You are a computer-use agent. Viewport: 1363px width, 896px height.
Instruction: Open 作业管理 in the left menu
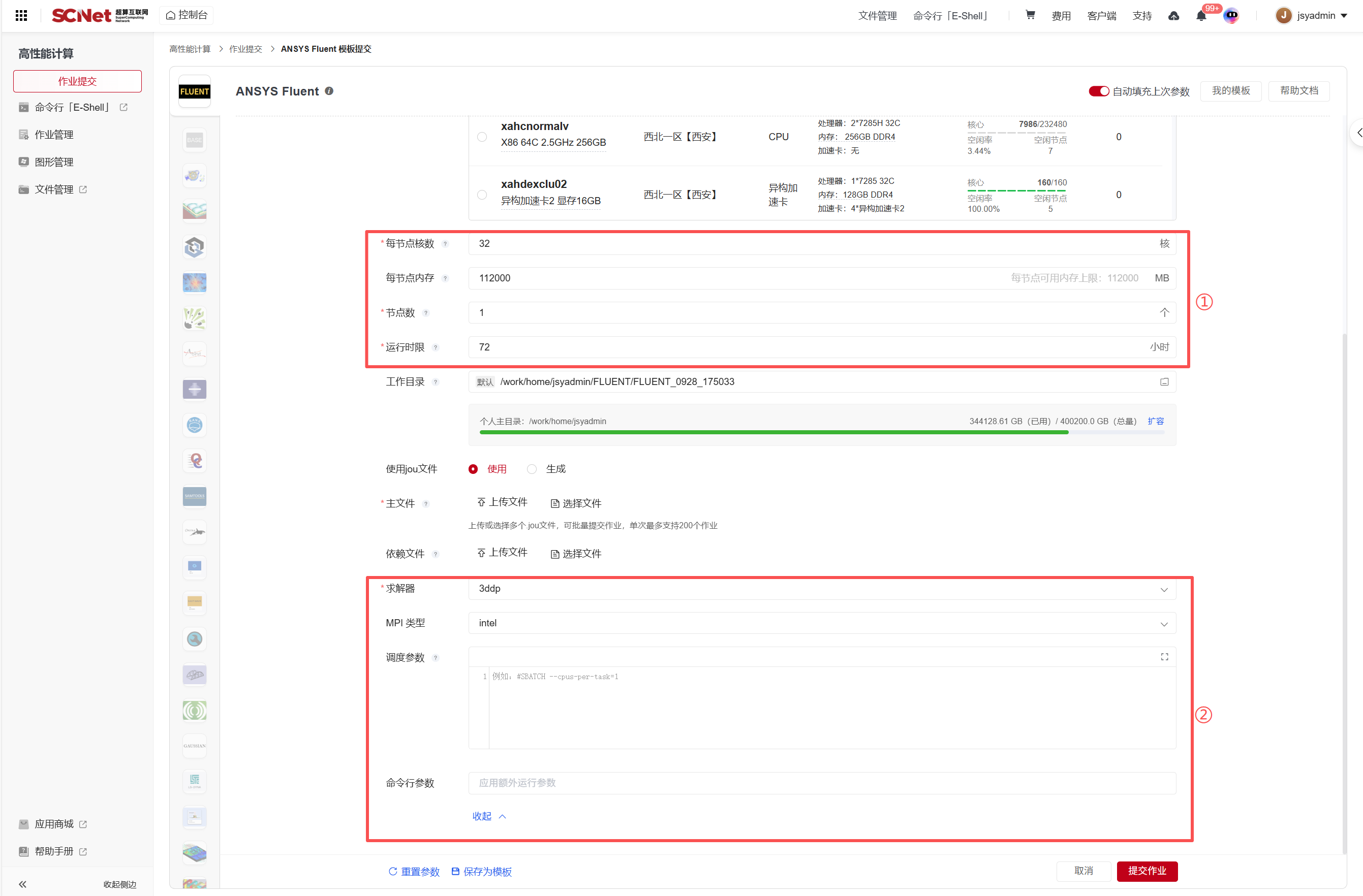(54, 135)
